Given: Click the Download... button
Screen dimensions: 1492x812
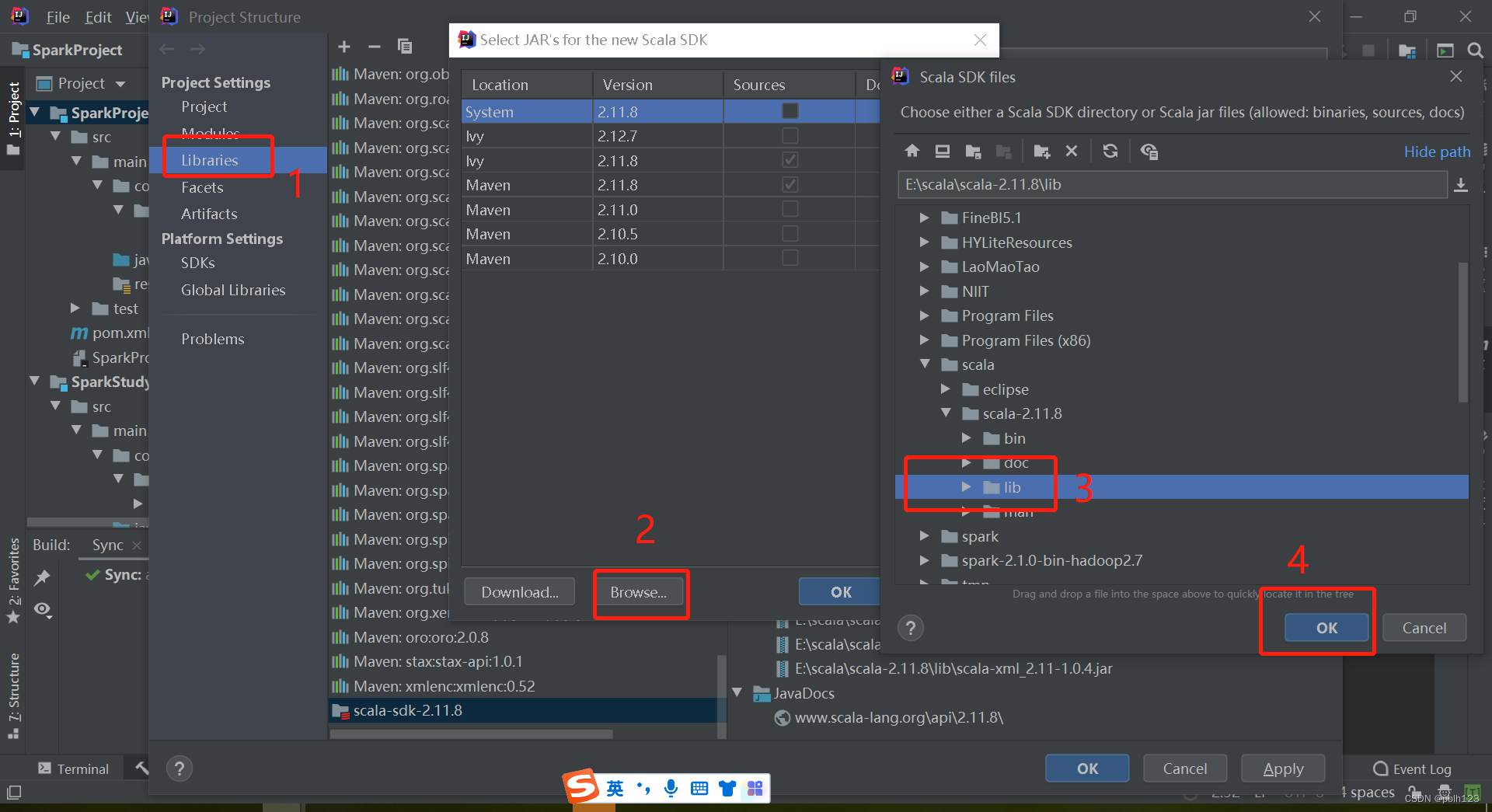Looking at the screenshot, I should click(x=520, y=592).
